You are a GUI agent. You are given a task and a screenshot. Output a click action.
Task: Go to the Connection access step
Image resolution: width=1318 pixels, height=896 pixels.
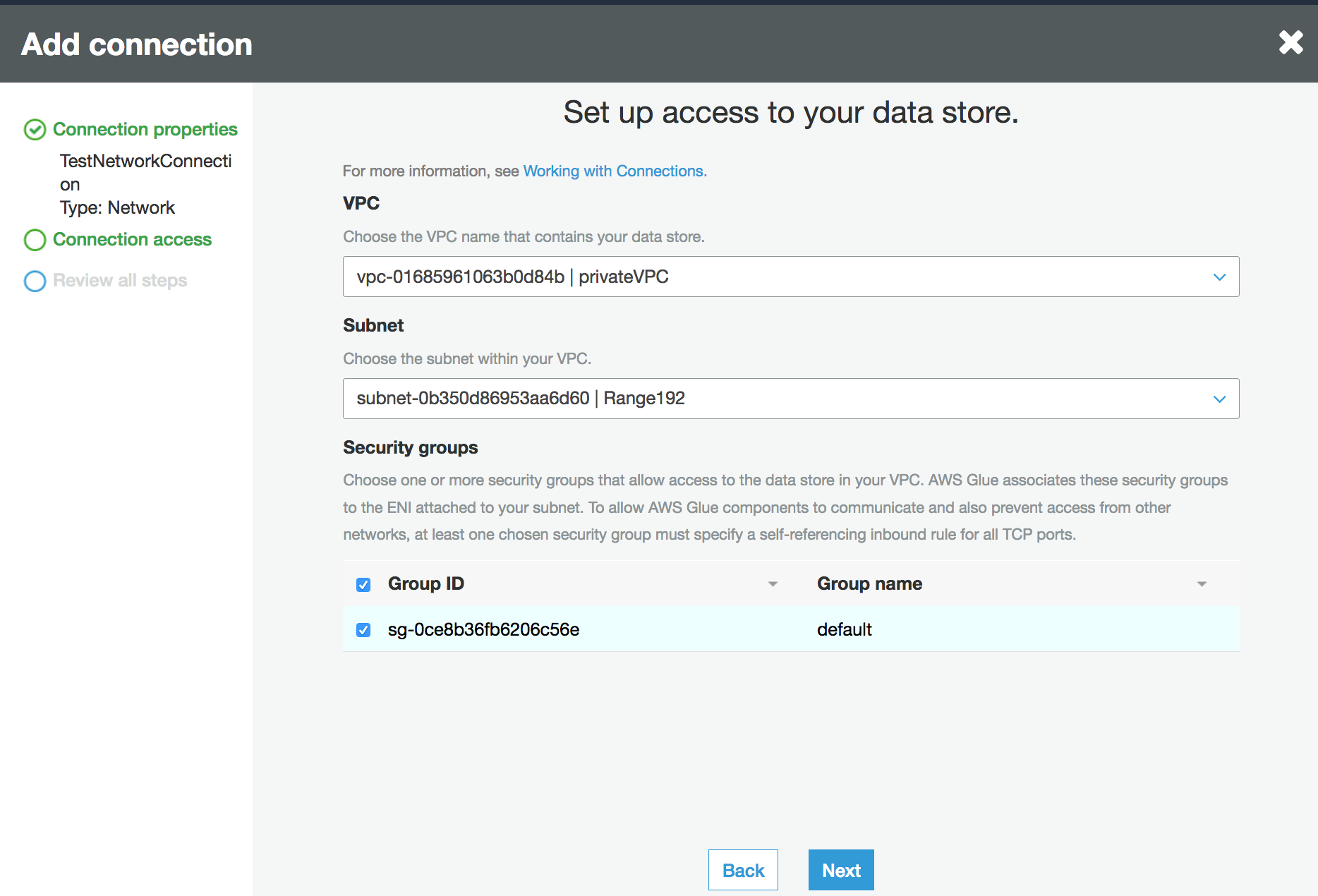tap(132, 240)
